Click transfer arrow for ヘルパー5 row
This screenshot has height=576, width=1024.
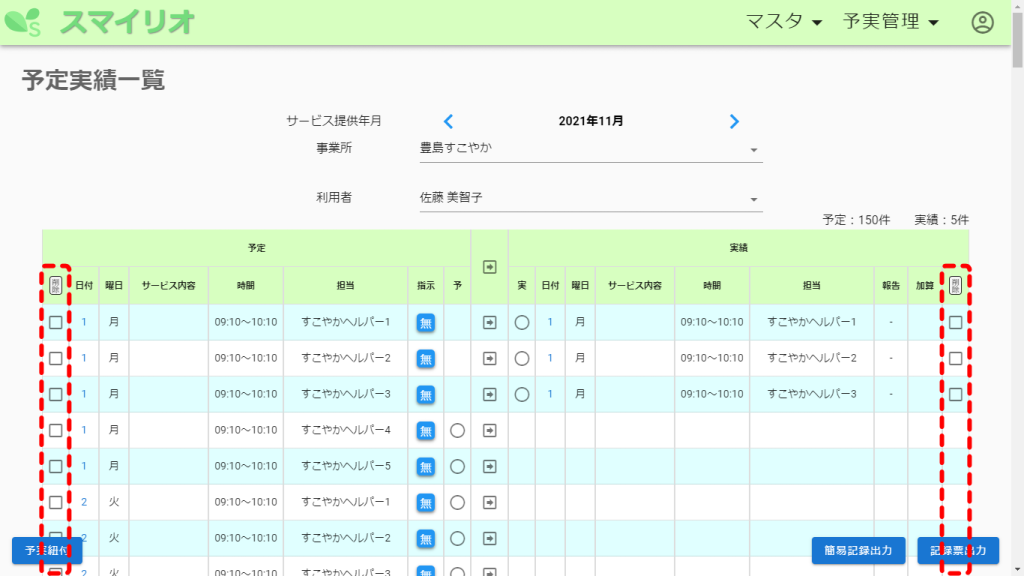pyautogui.click(x=490, y=466)
